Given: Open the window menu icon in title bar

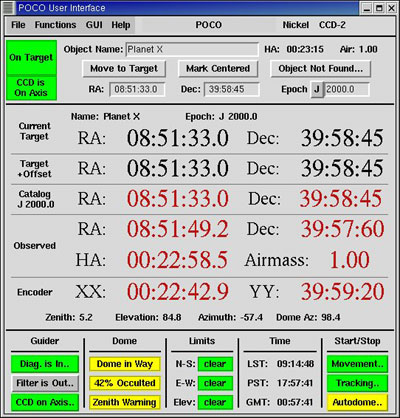Looking at the screenshot, I should 7,8.
